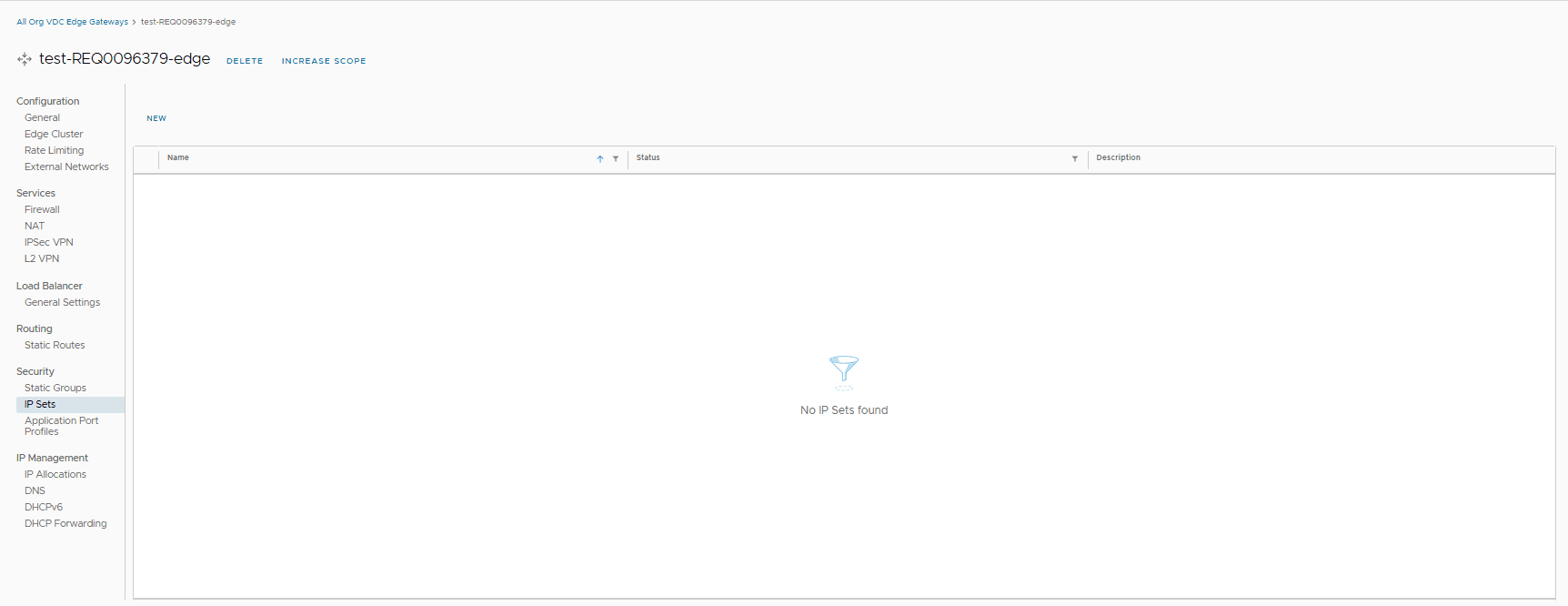Sort by Name using the arrow icon
Image resolution: width=1568 pixels, height=606 pixels.
coord(600,158)
